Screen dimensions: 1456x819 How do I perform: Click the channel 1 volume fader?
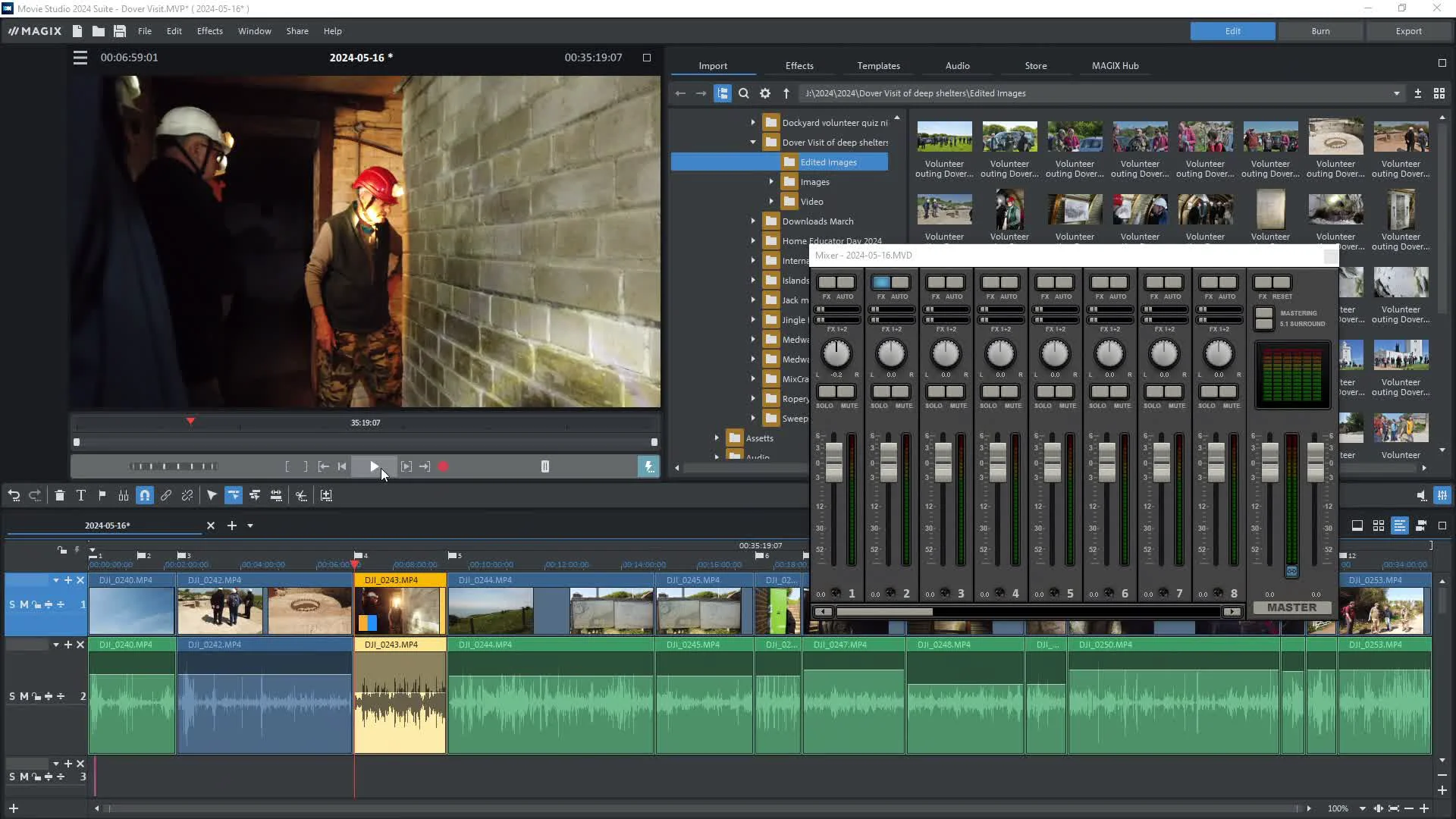[834, 461]
